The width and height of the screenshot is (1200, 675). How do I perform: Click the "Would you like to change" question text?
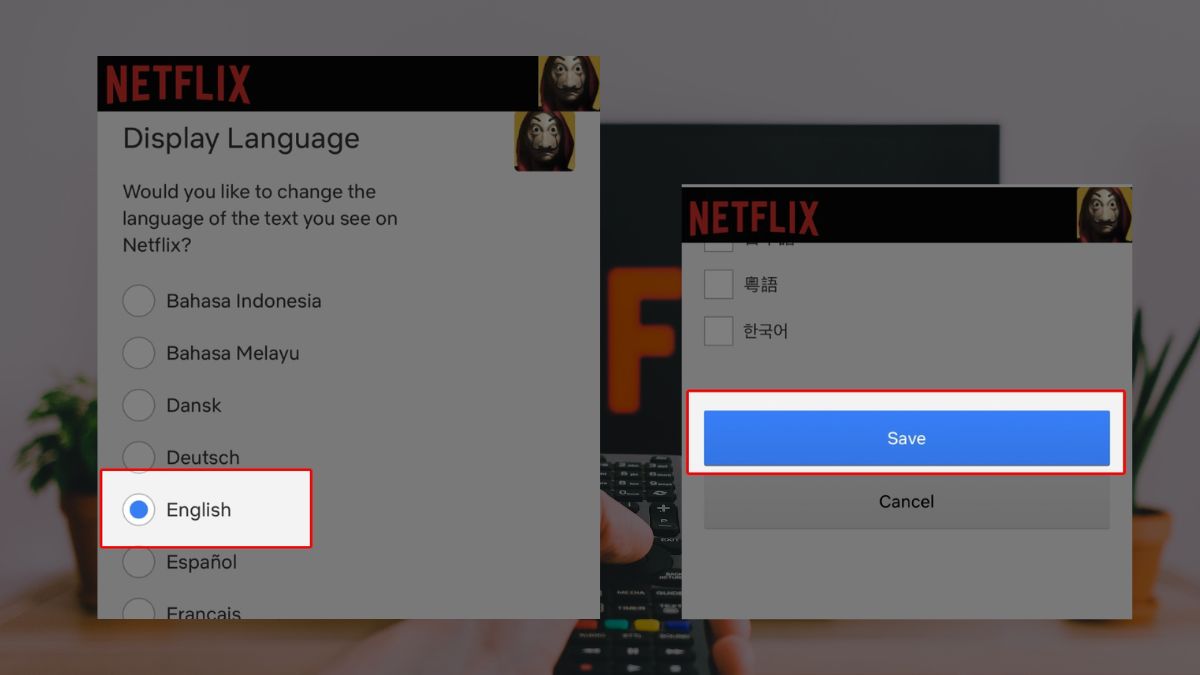[260, 218]
